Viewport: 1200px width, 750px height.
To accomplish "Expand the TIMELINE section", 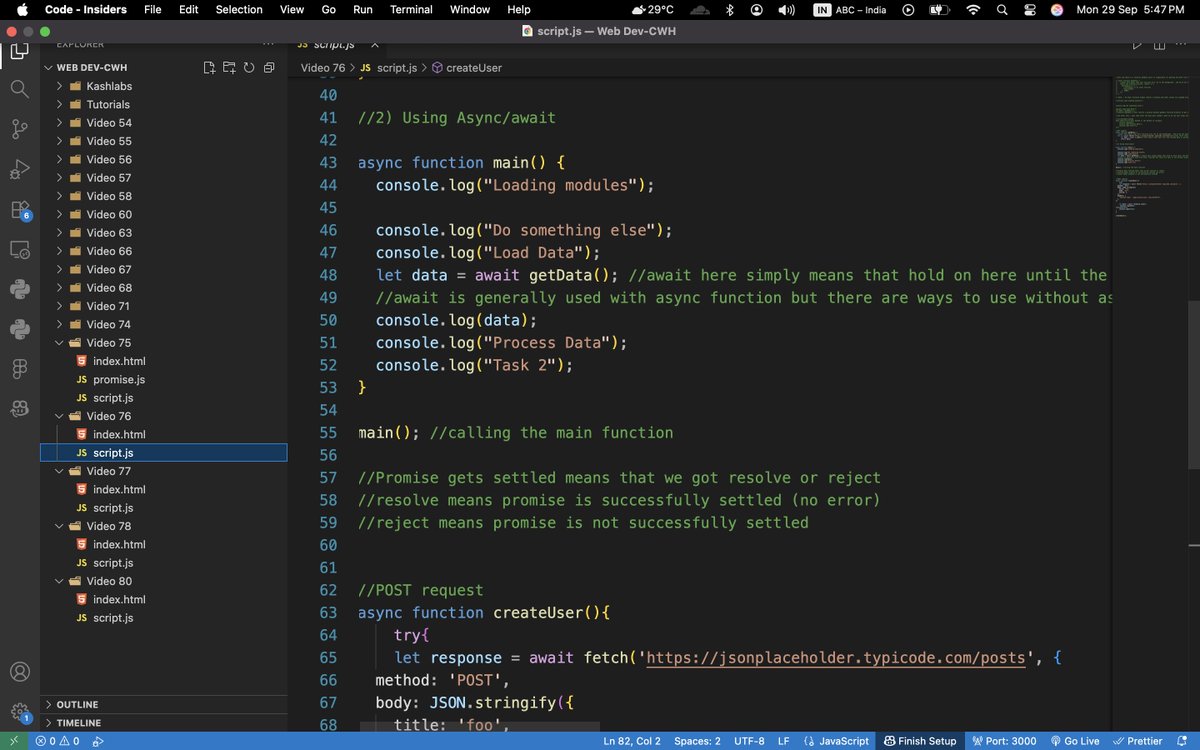I will pos(163,722).
